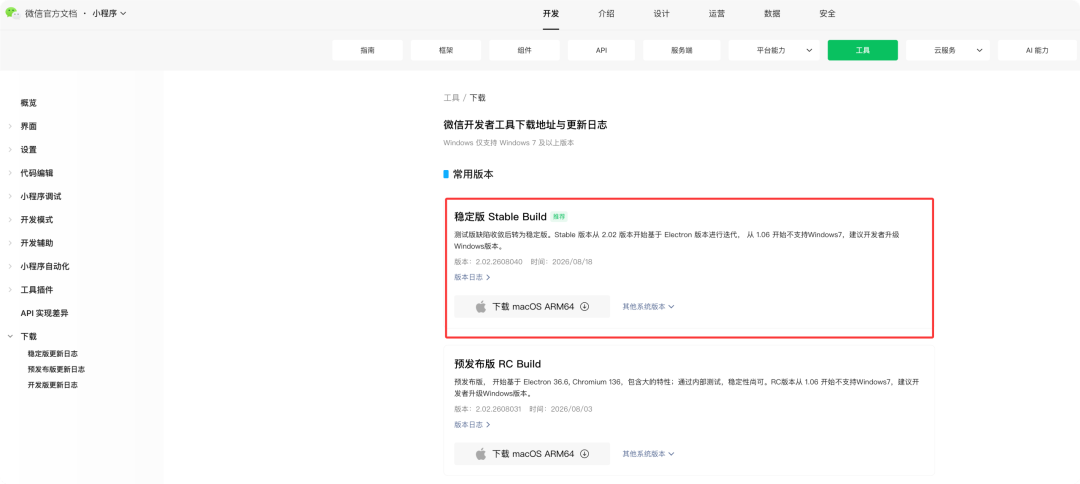Select the green 工具 button
The width and height of the screenshot is (1080, 484).
point(862,50)
